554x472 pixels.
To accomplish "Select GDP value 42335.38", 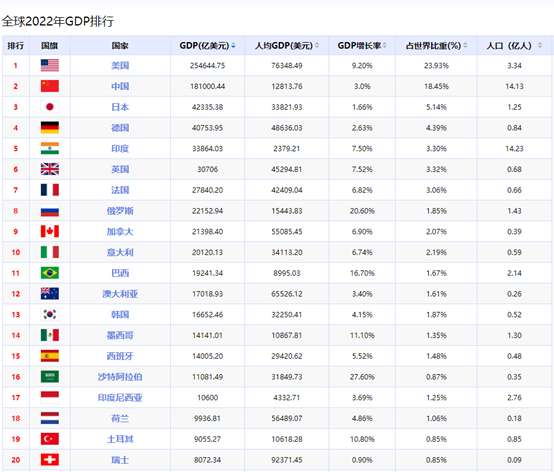I will [x=207, y=107].
